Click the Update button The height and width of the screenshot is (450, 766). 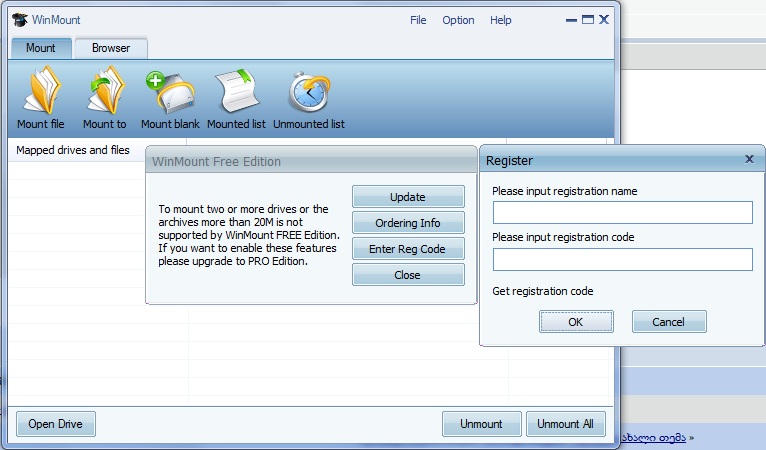tap(408, 197)
